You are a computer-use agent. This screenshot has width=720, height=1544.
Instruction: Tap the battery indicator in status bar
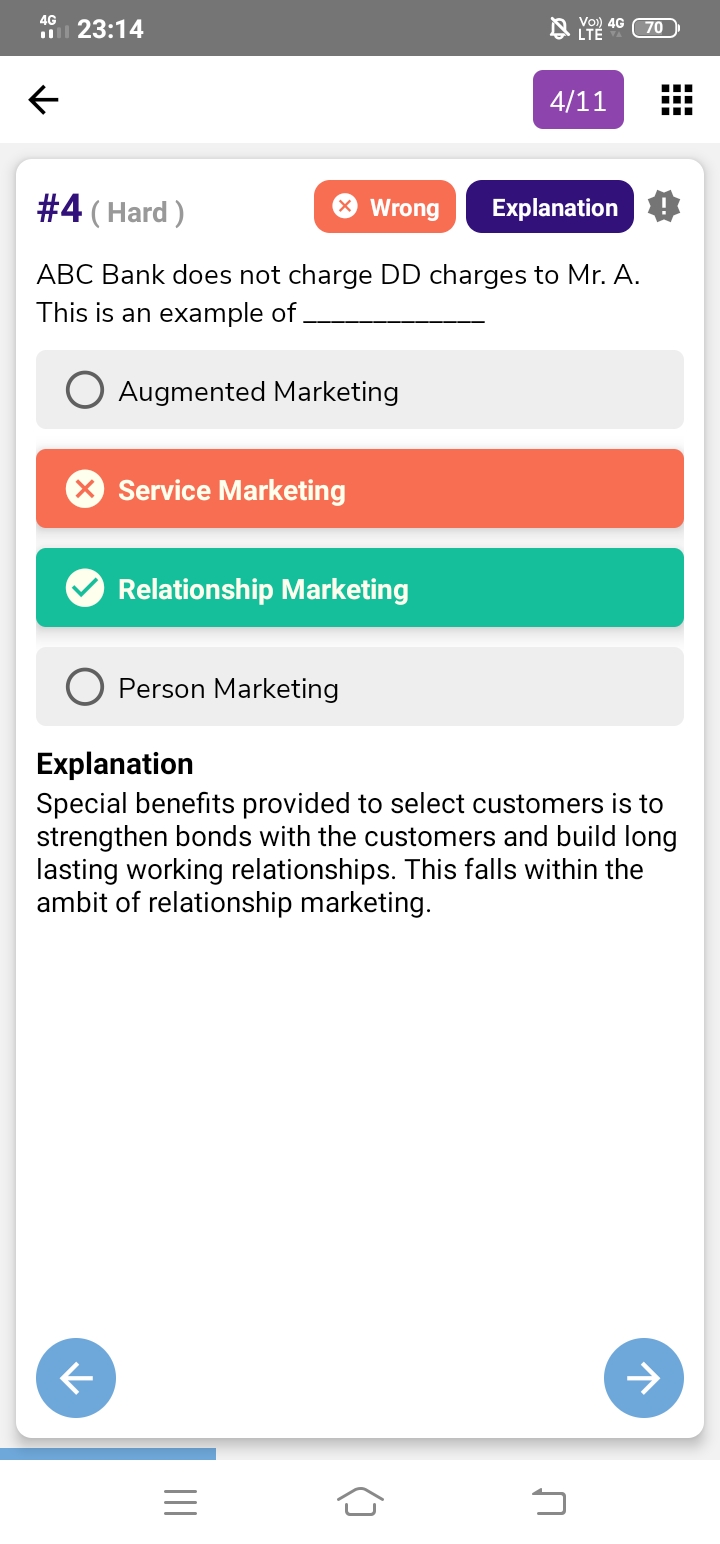point(656,28)
